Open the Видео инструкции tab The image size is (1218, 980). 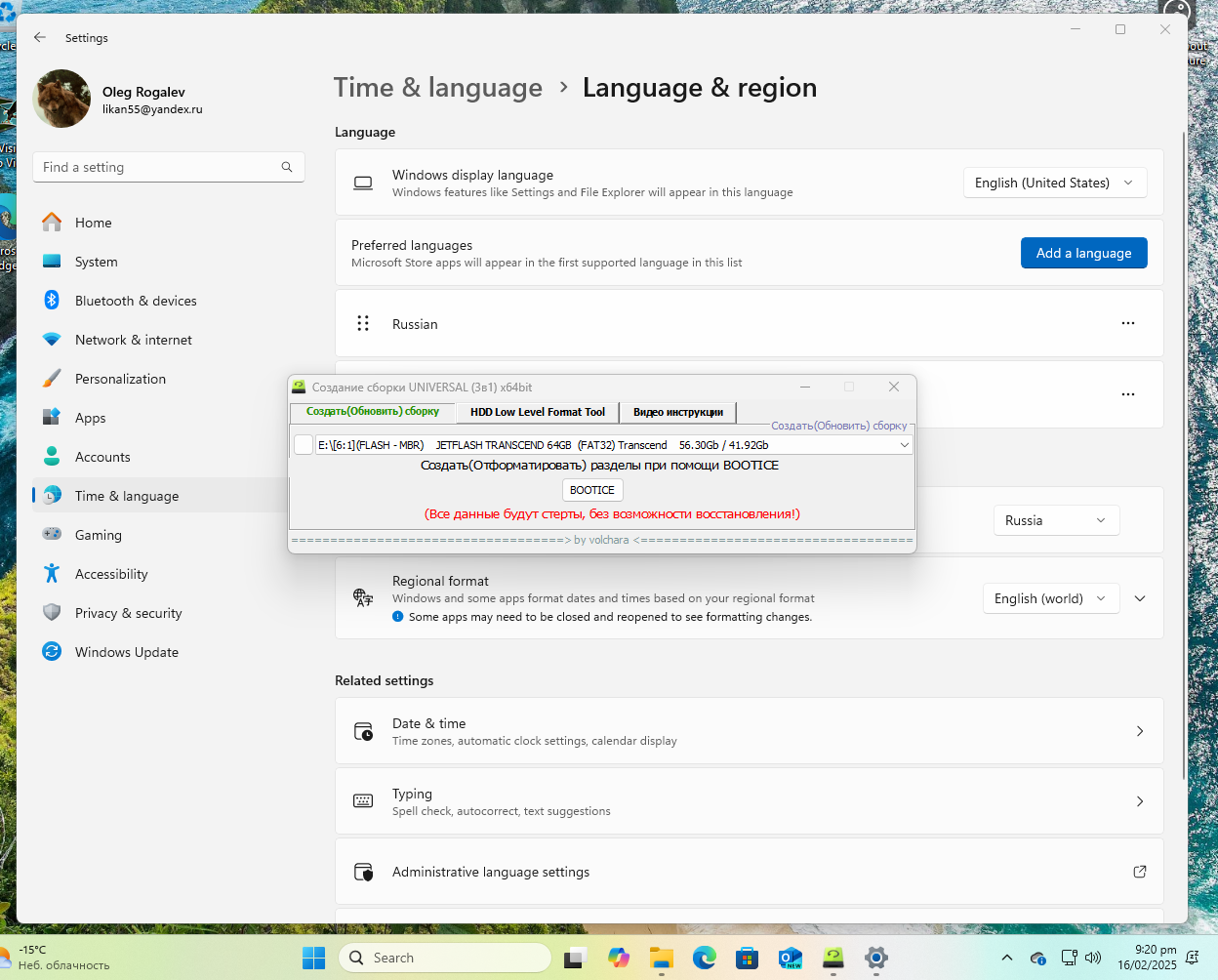pyautogui.click(x=677, y=412)
